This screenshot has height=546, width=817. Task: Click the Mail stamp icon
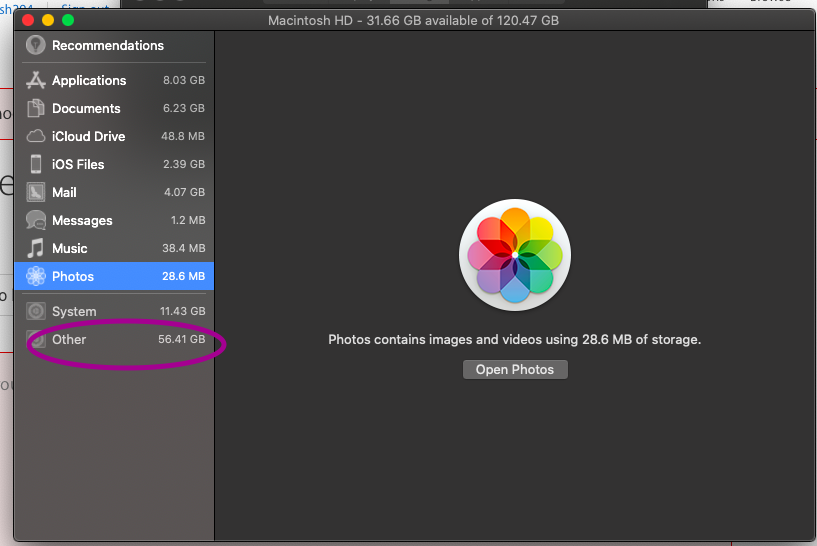point(36,192)
